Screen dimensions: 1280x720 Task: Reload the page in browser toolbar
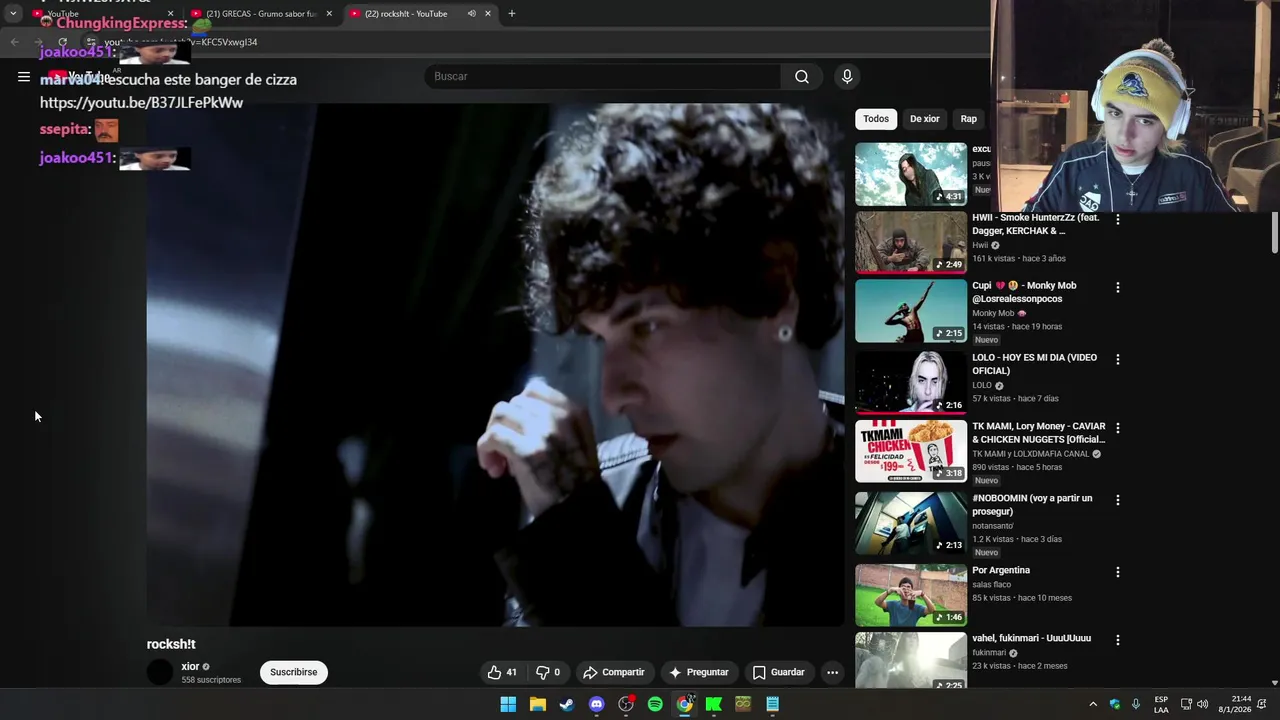[62, 42]
